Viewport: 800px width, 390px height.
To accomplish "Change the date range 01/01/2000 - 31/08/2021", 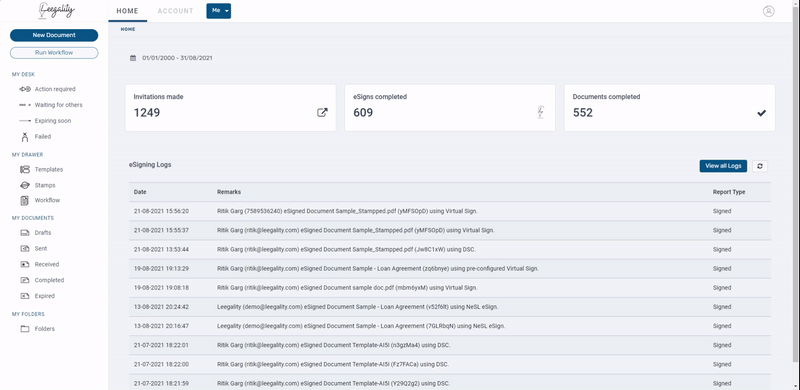I will (178, 58).
